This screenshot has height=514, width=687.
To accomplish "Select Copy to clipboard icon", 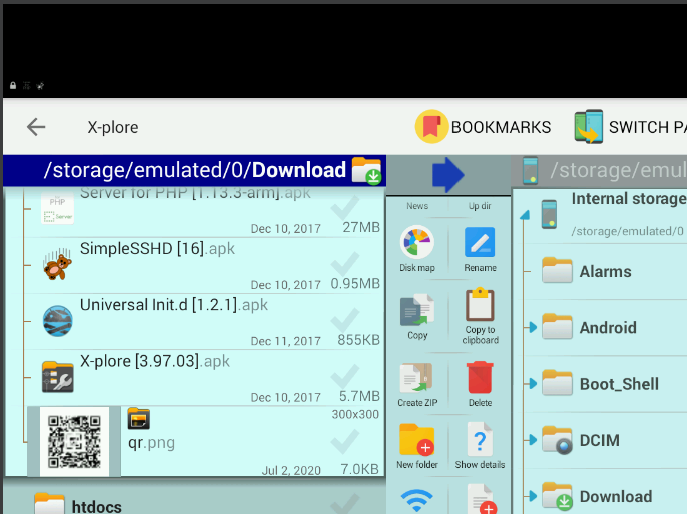I will [480, 307].
